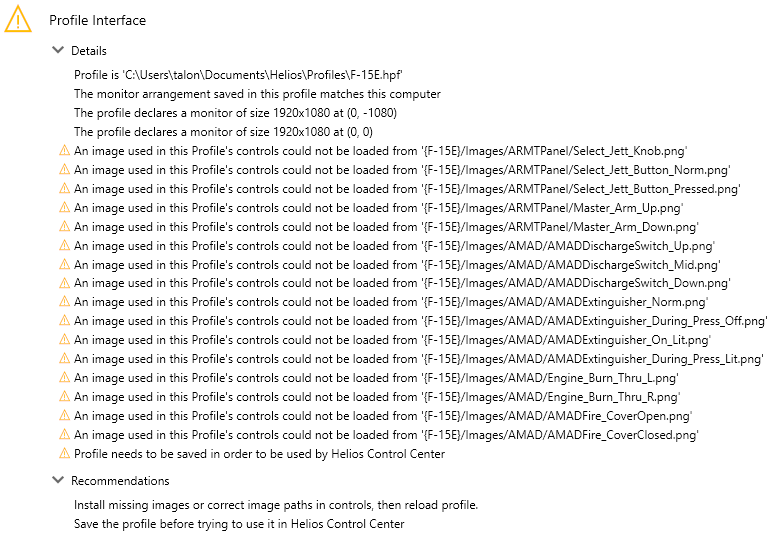The width and height of the screenshot is (773, 535).
Task: Click the large Profile Interface warning icon
Action: pos(18,19)
